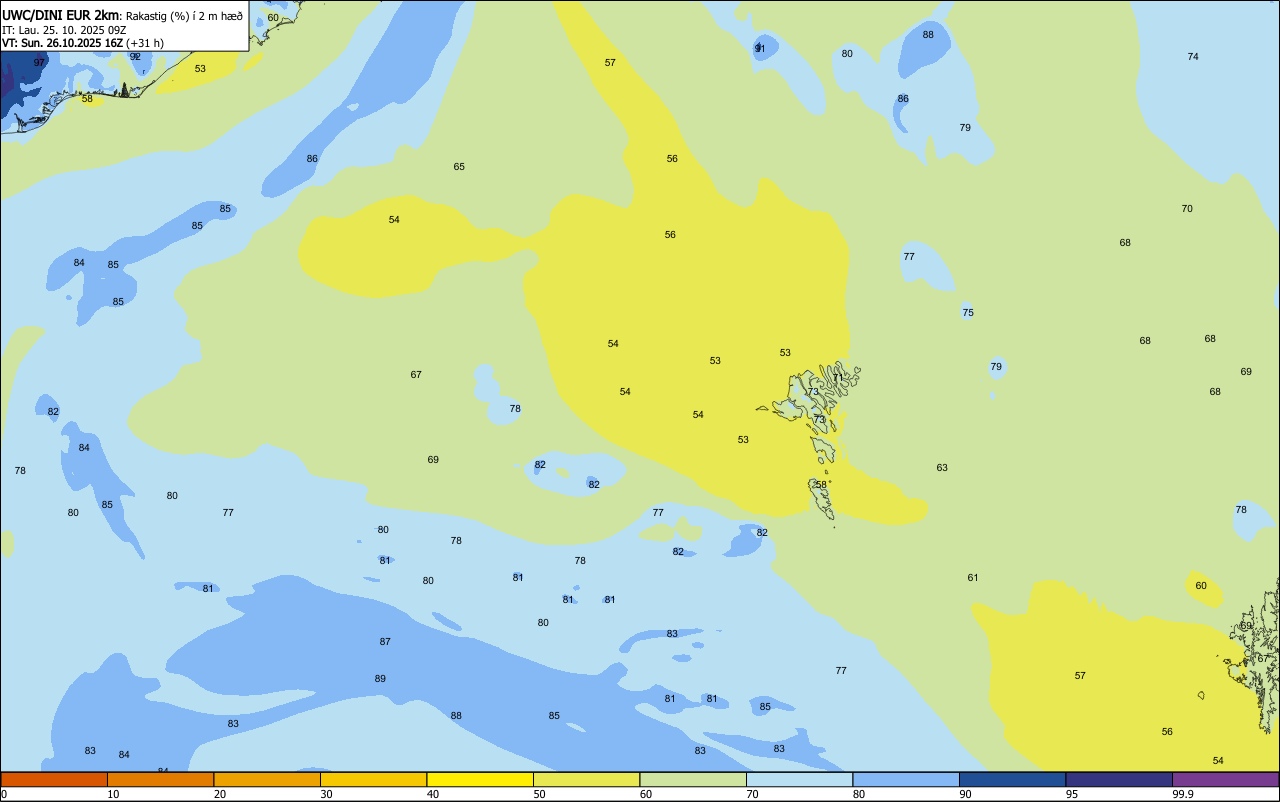Click the '(+31 h)' forecast offset text
The height and width of the screenshot is (802, 1280).
pyautogui.click(x=145, y=43)
